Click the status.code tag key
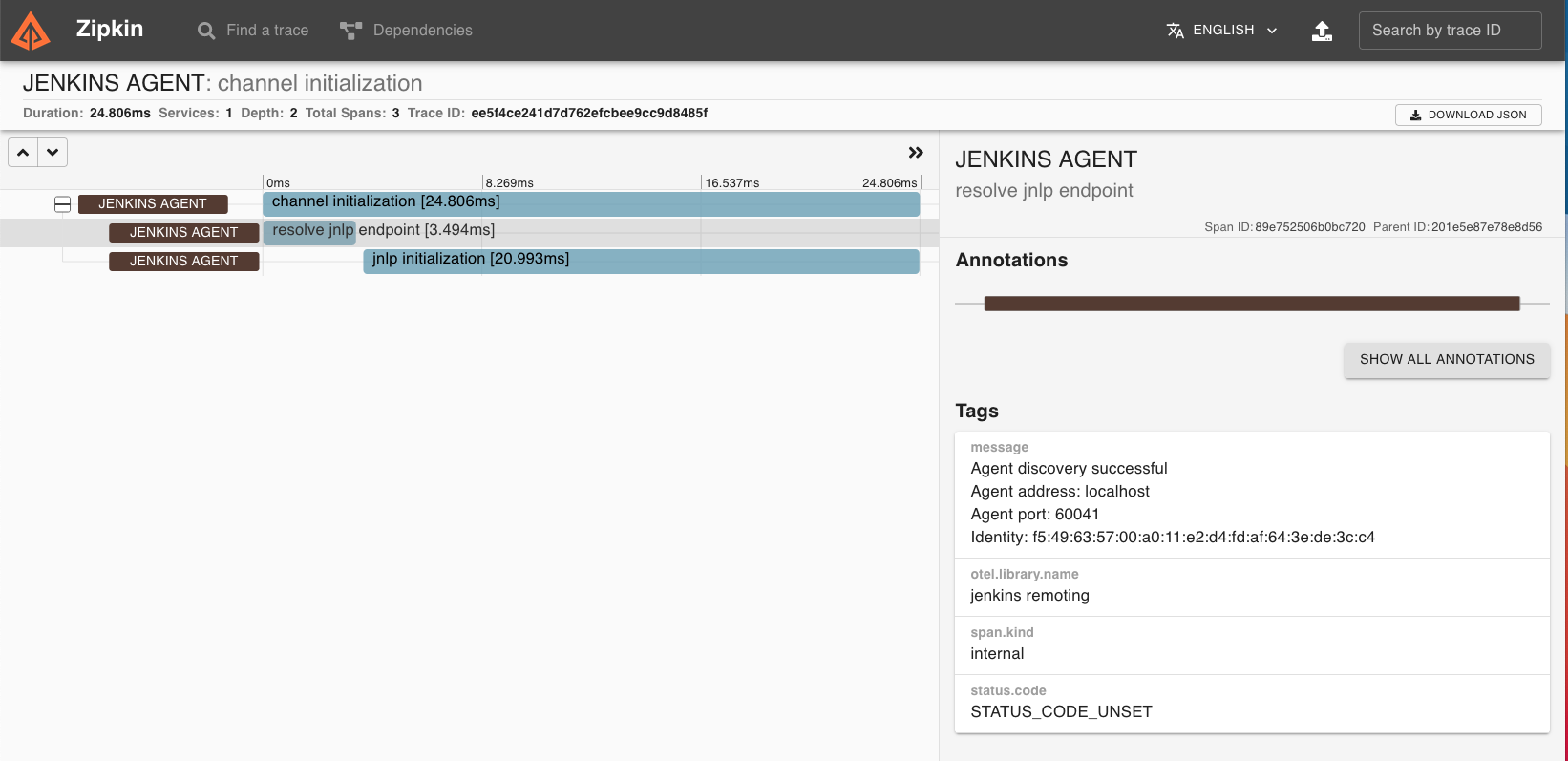Image resolution: width=1568 pixels, height=761 pixels. tap(1008, 691)
